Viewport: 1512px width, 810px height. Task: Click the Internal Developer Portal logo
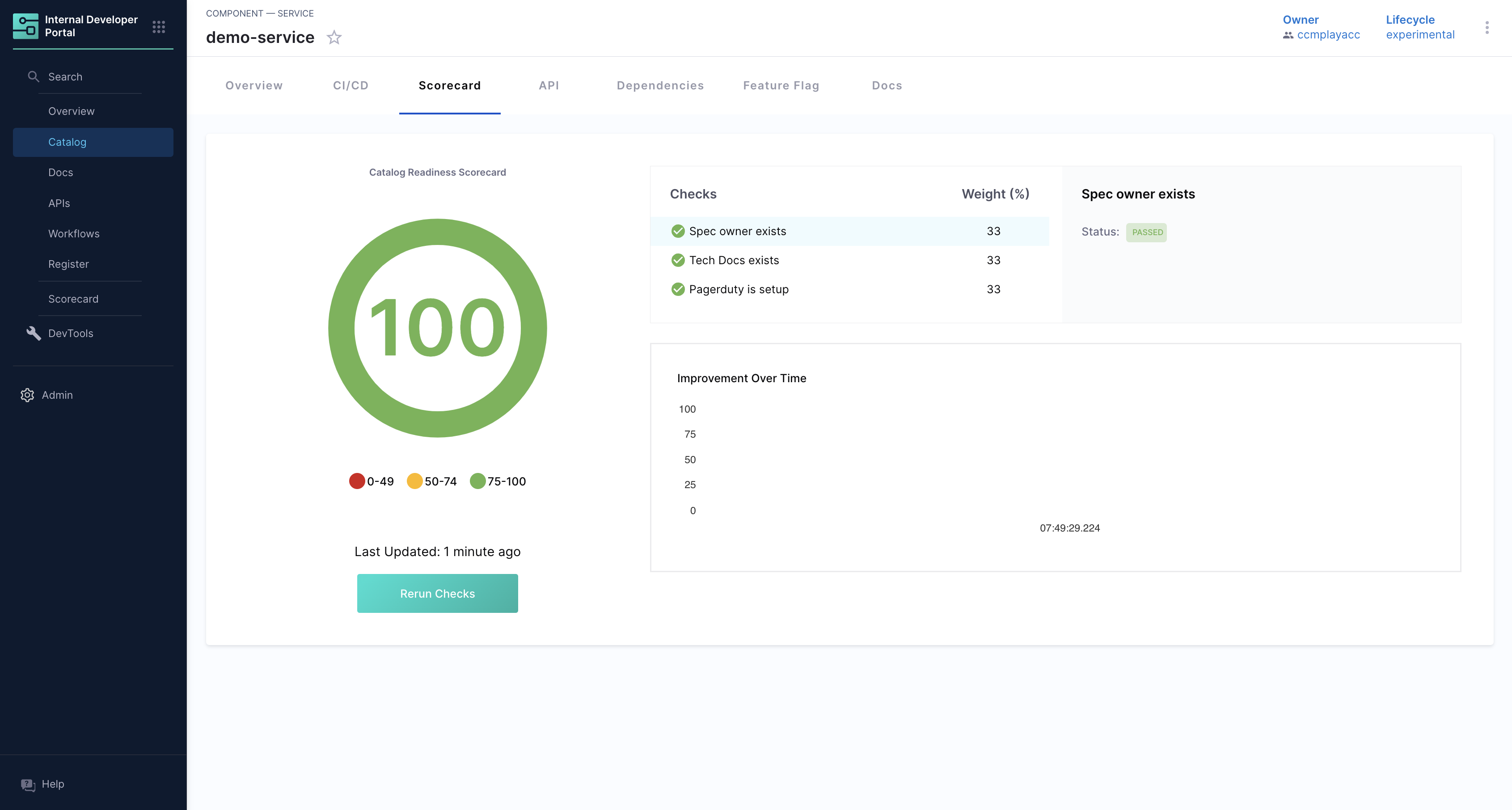[25, 26]
